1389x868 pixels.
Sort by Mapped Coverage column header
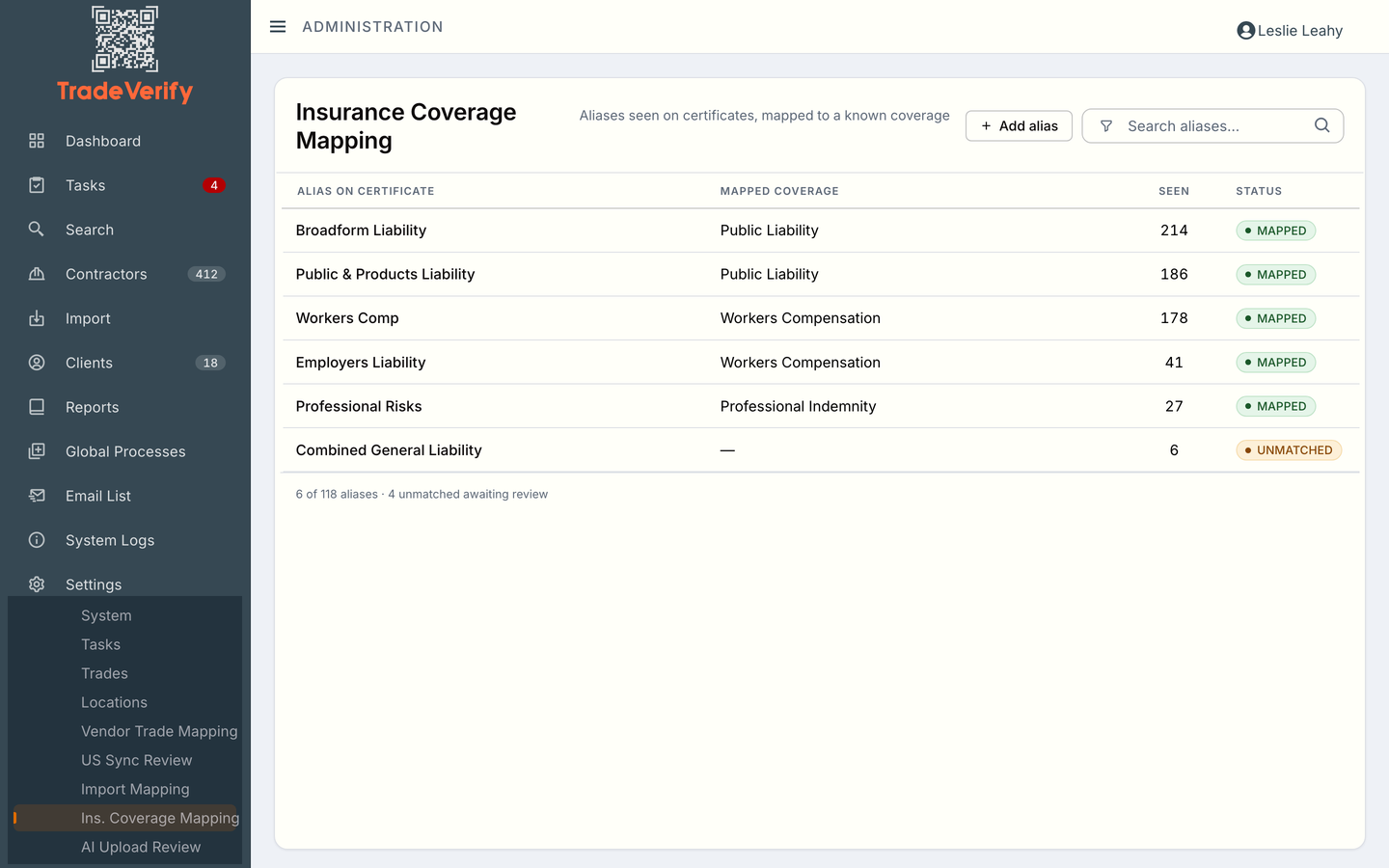[x=779, y=191]
